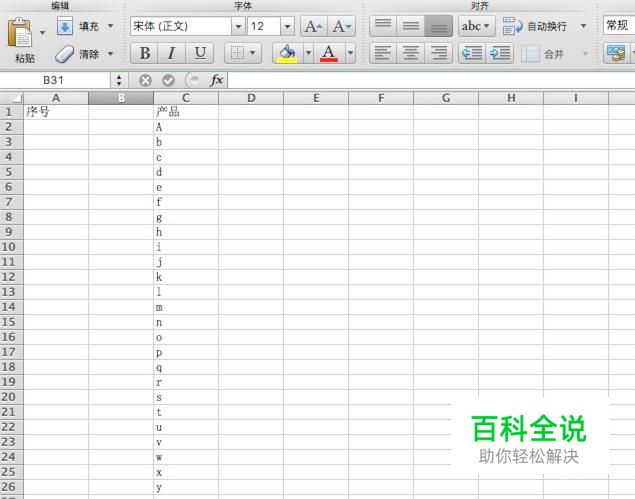Click the select-all corner button

click(x=12, y=98)
